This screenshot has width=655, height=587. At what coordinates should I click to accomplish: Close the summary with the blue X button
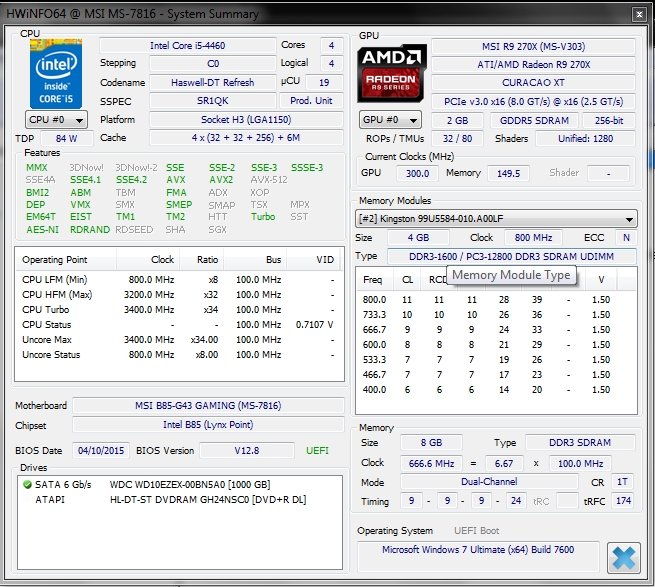[x=624, y=558]
